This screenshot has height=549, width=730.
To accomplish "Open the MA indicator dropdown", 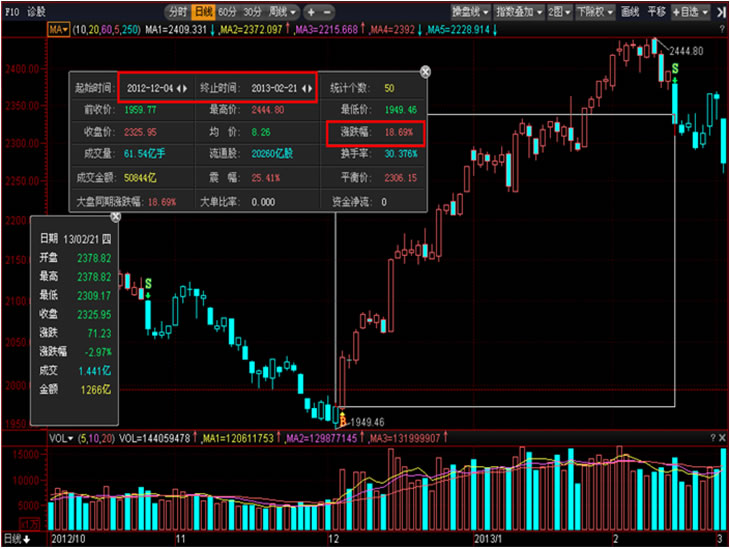I will (x=58, y=30).
